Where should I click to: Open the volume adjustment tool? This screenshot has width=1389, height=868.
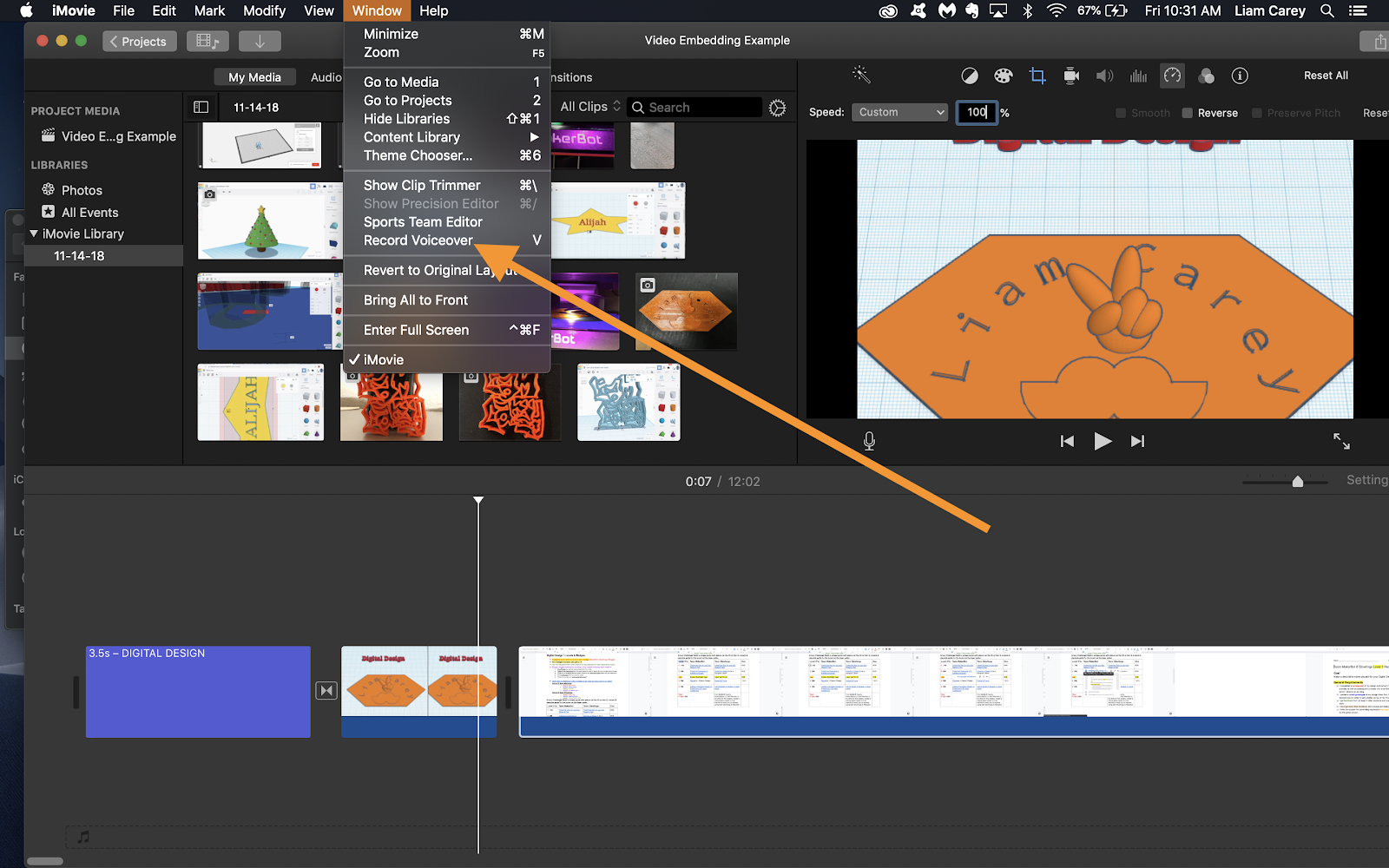pyautogui.click(x=1105, y=76)
